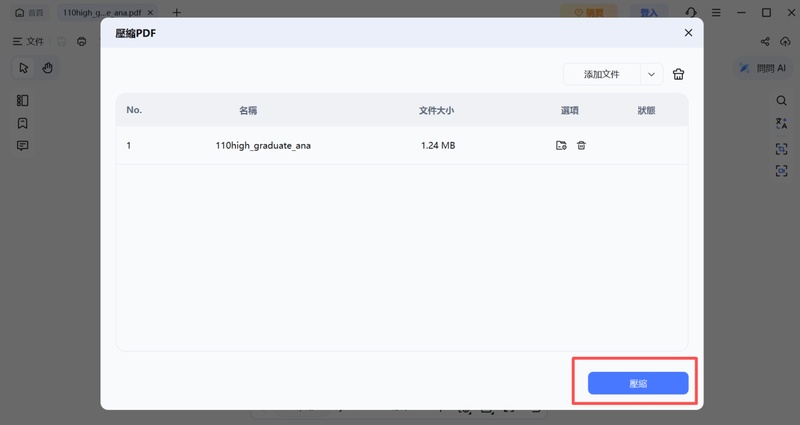
Task: Open the bookmarks panel in left sidebar
Action: point(22,123)
